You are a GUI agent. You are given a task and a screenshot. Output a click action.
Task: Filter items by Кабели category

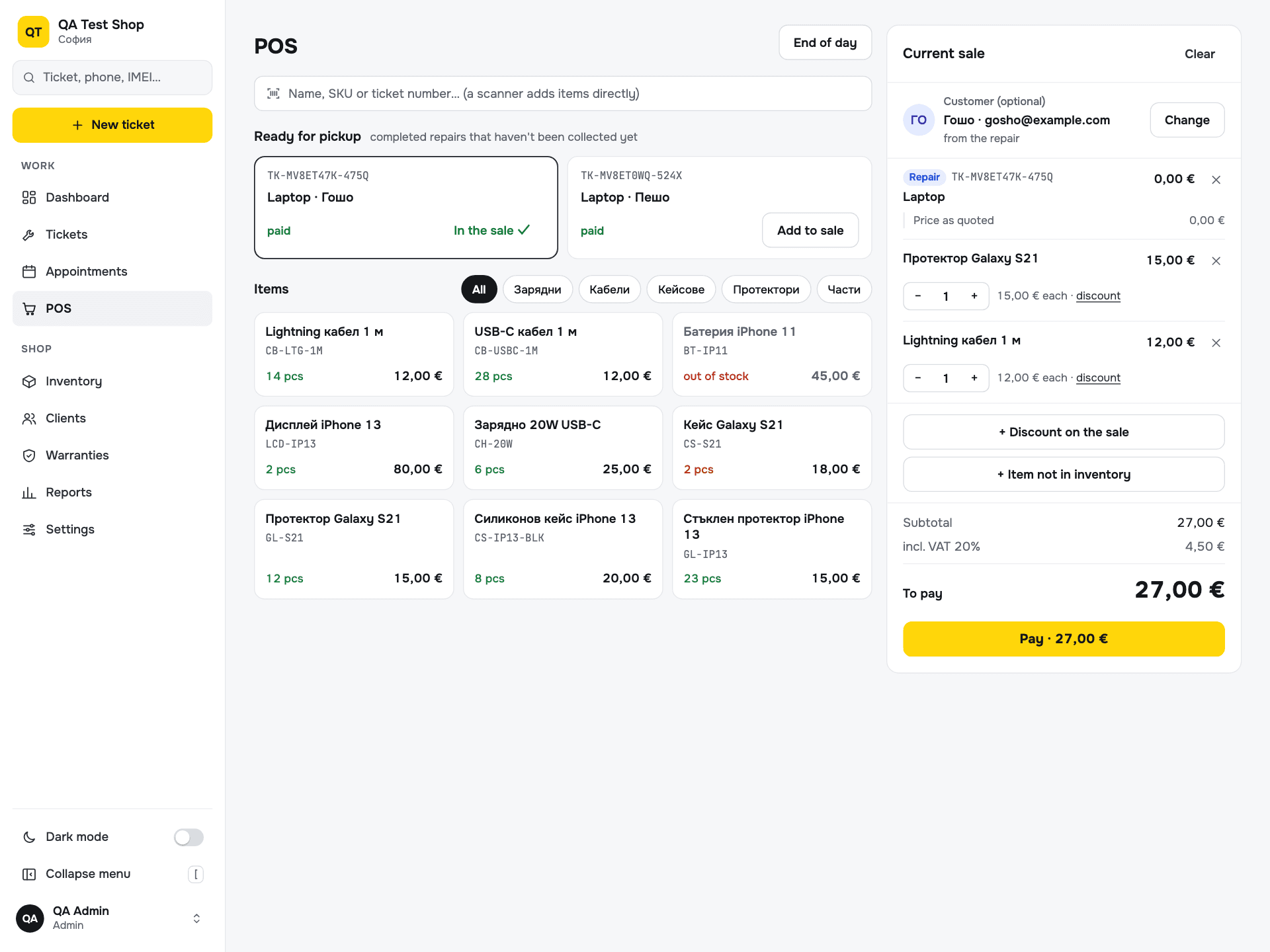tap(609, 290)
